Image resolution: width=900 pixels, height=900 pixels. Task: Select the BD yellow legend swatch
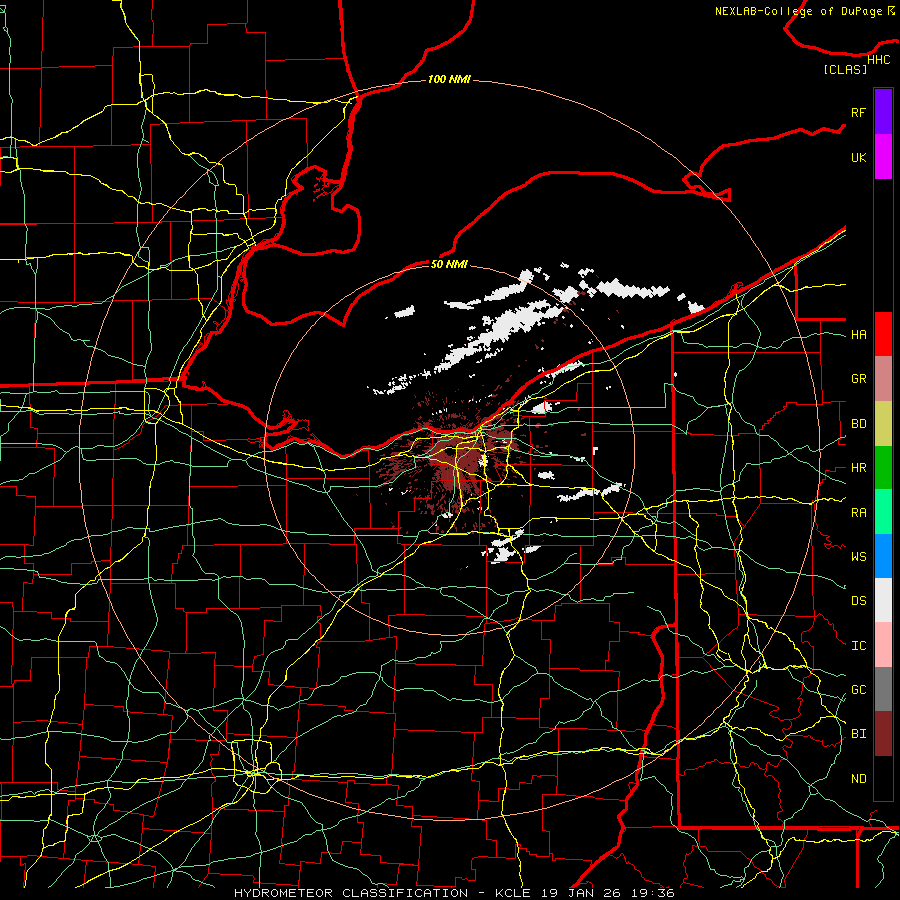click(883, 424)
